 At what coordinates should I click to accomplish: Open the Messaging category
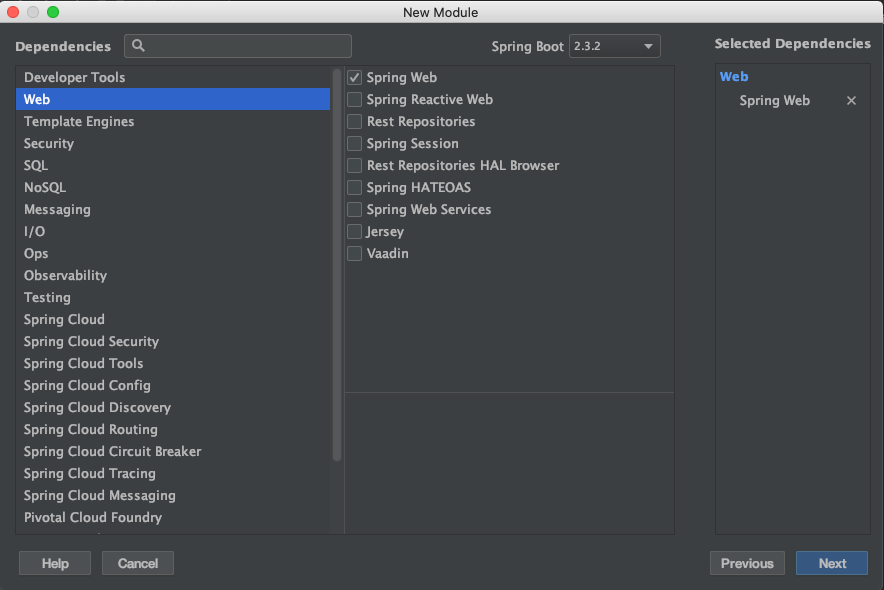[173, 209]
